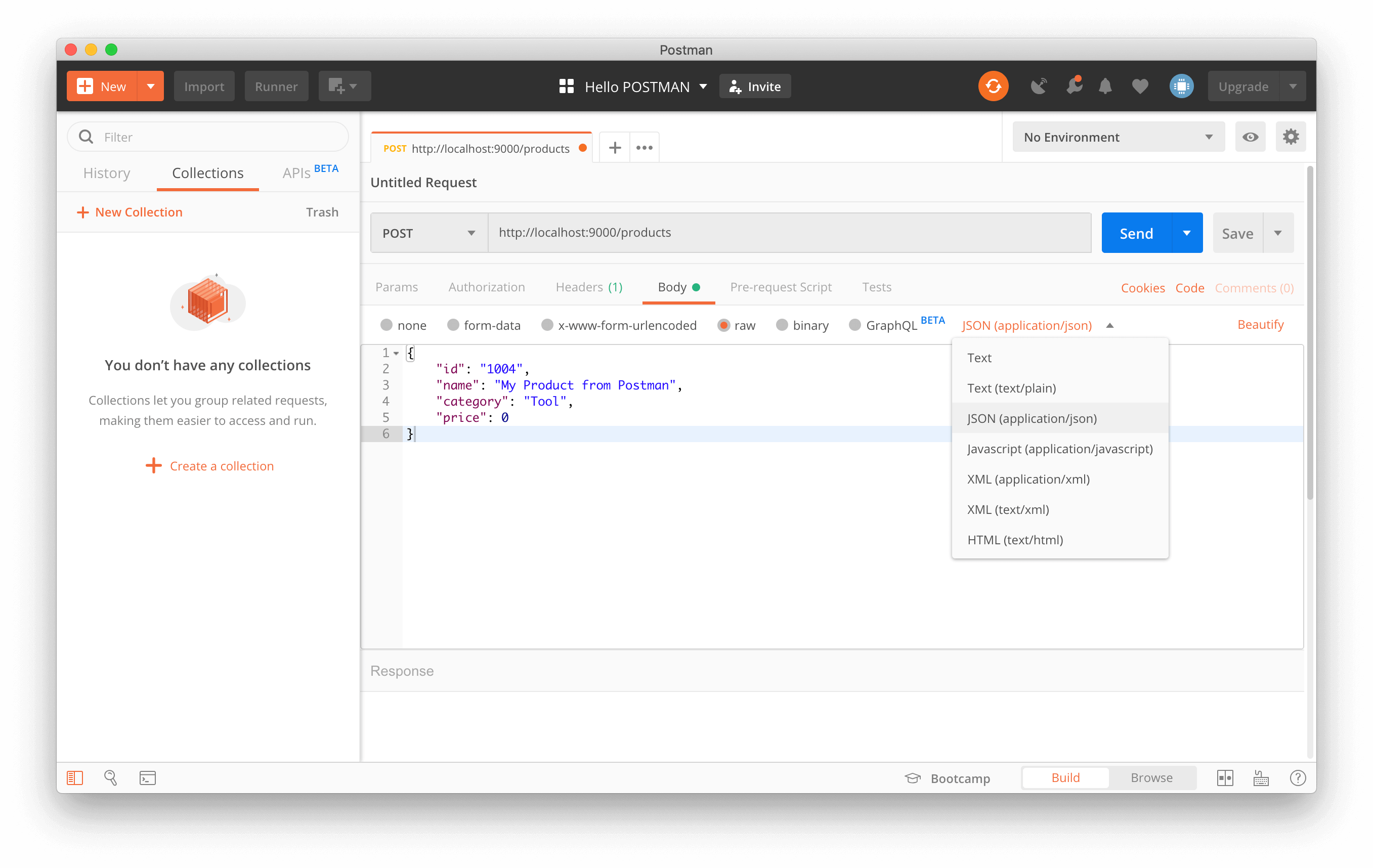Click the search/find icon in status bar
This screenshot has width=1373, height=868.
click(x=110, y=778)
